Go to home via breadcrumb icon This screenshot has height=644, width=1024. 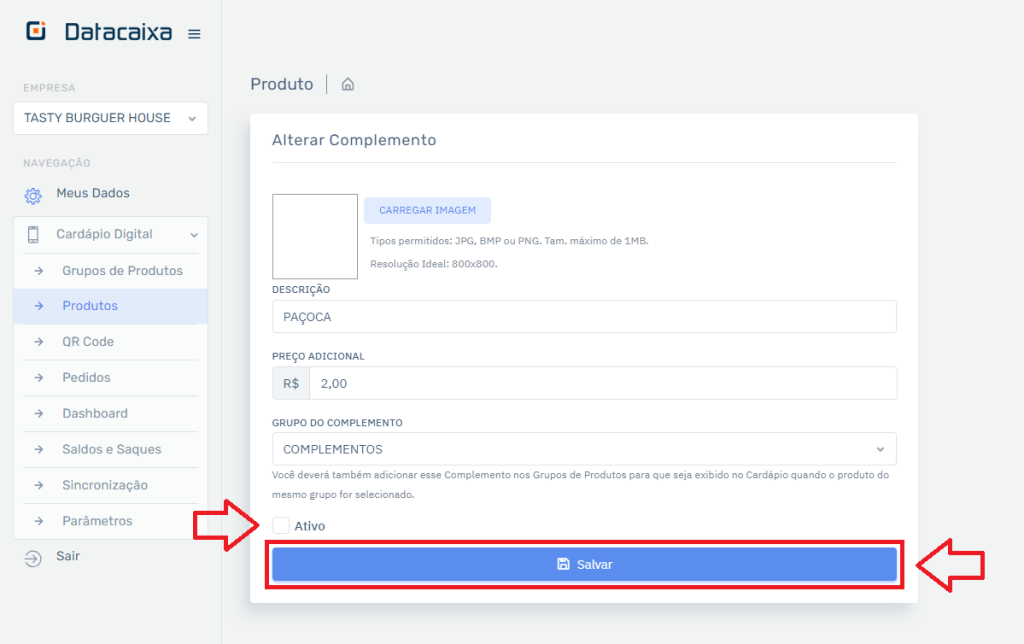click(x=348, y=85)
